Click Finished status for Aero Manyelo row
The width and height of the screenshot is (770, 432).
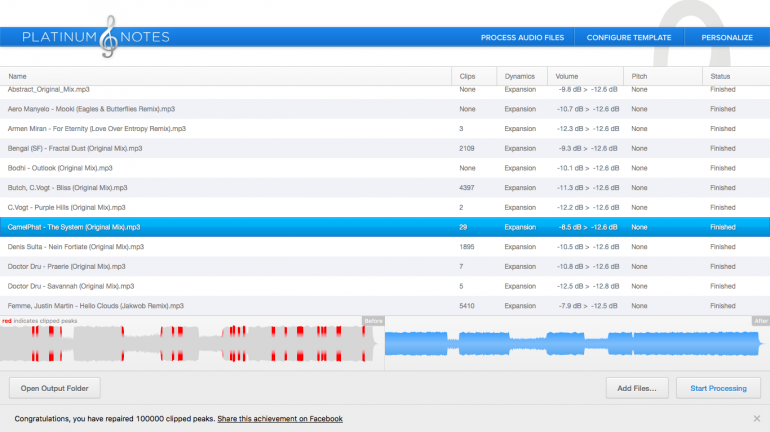tap(722, 109)
